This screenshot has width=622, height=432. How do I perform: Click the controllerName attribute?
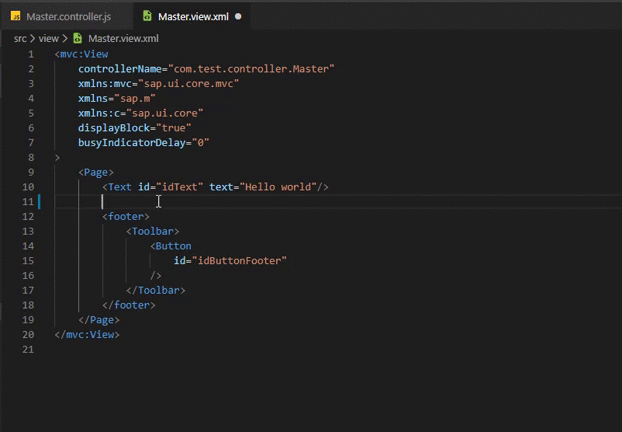pyautogui.click(x=120, y=69)
